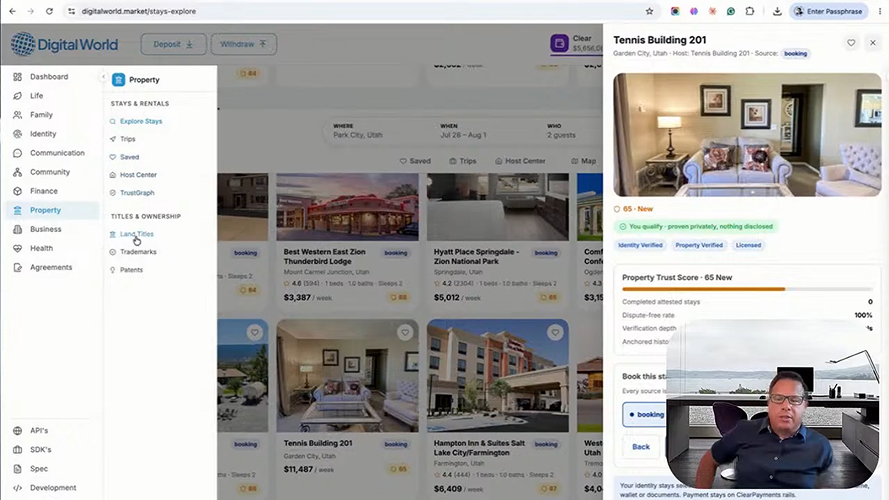Open Land Titles

click(x=136, y=234)
